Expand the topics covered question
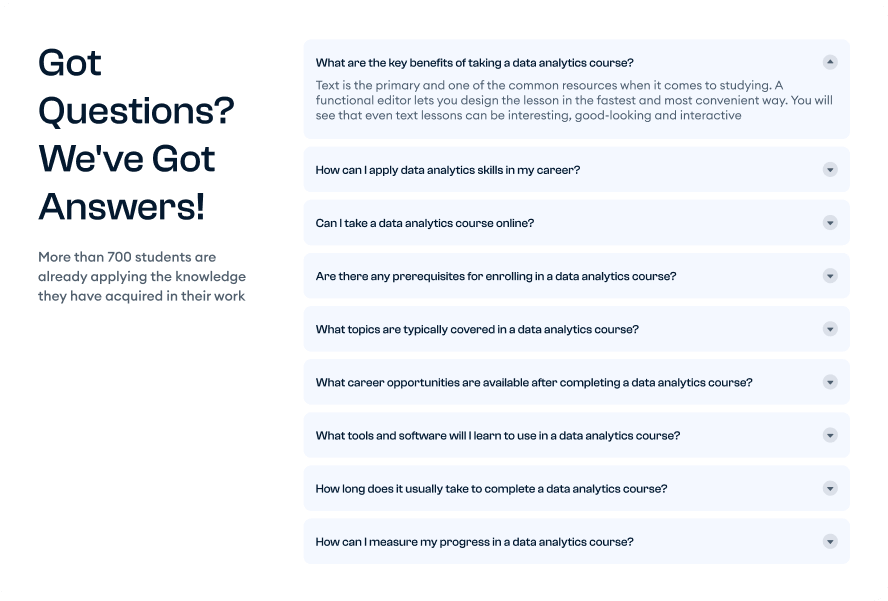This screenshot has height=601, width=888. click(830, 328)
